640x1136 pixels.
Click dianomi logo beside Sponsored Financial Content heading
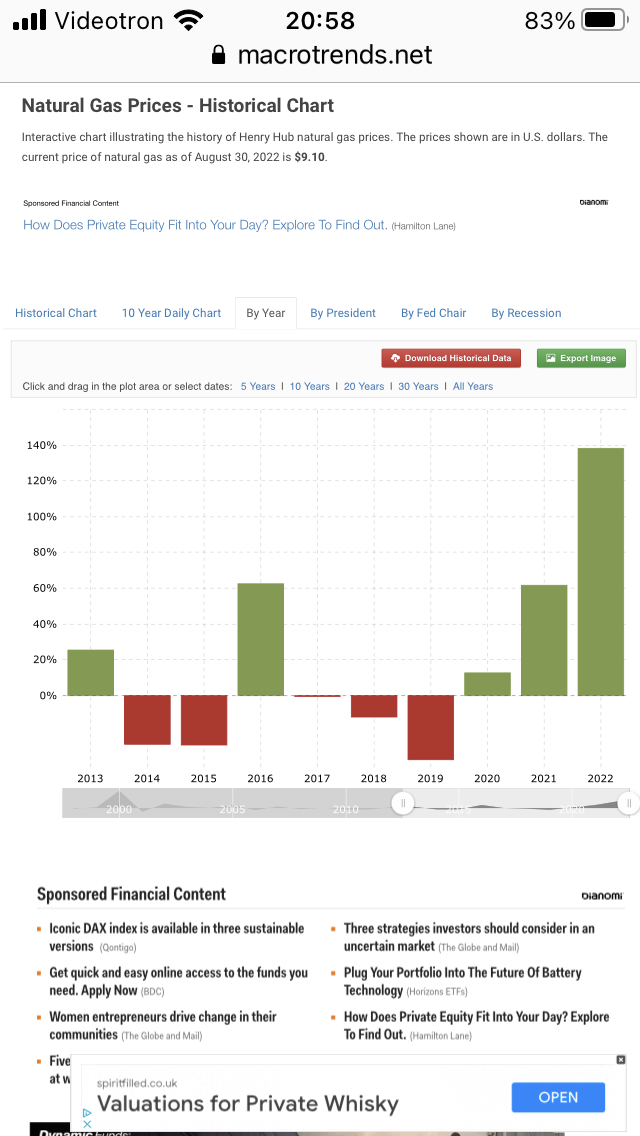(x=602, y=895)
